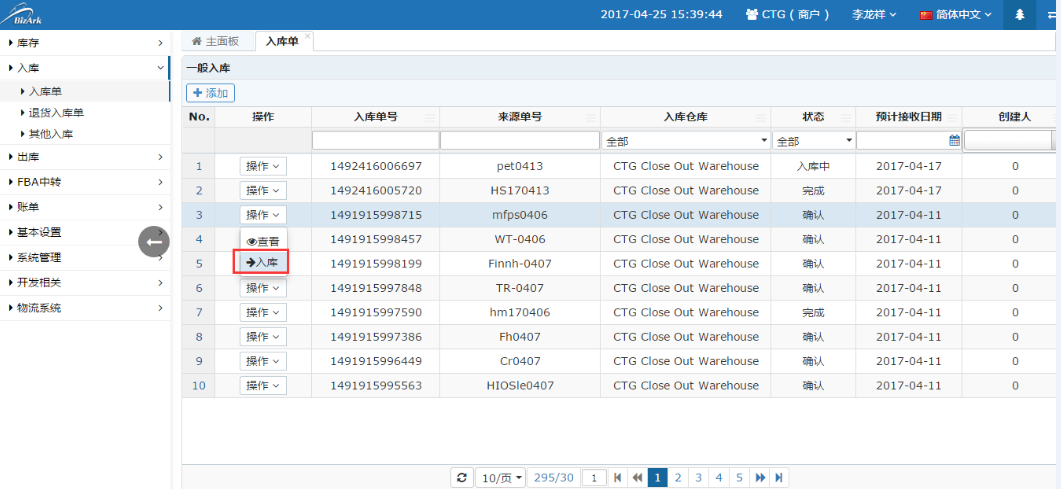Viewport: 1061px width, 489px height.
Task: Open the 操作 dropdown in row 3
Action: point(263,215)
